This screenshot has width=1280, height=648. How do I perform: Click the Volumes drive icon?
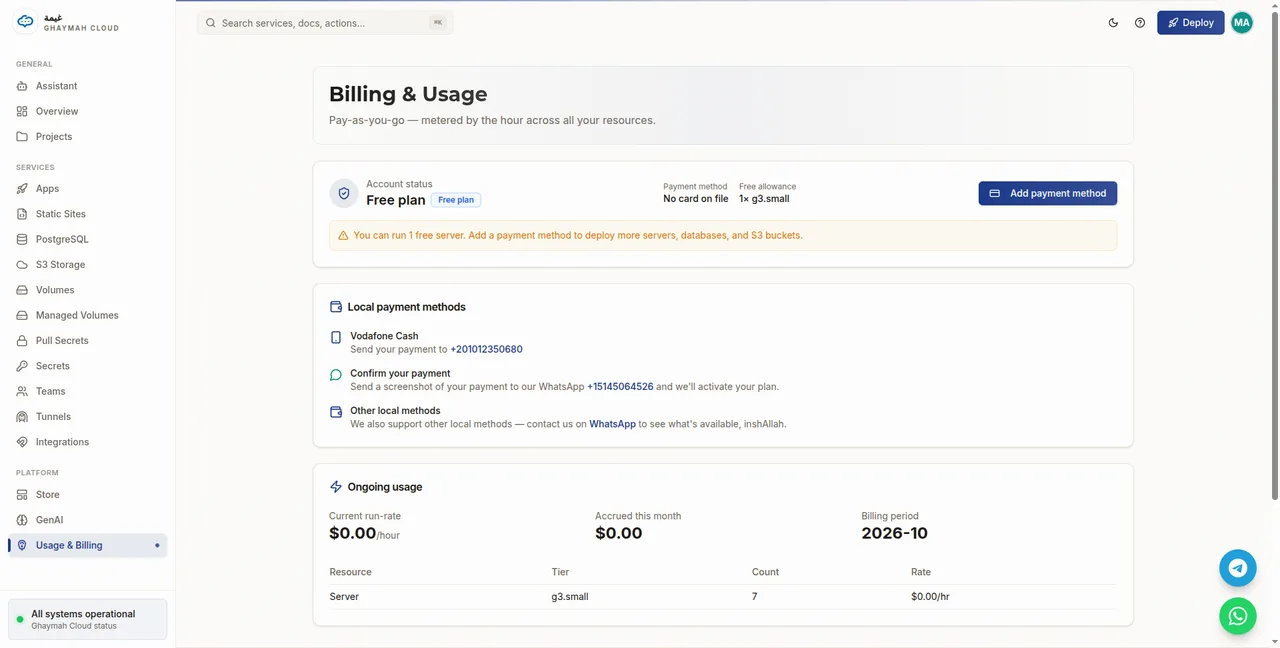[22, 290]
